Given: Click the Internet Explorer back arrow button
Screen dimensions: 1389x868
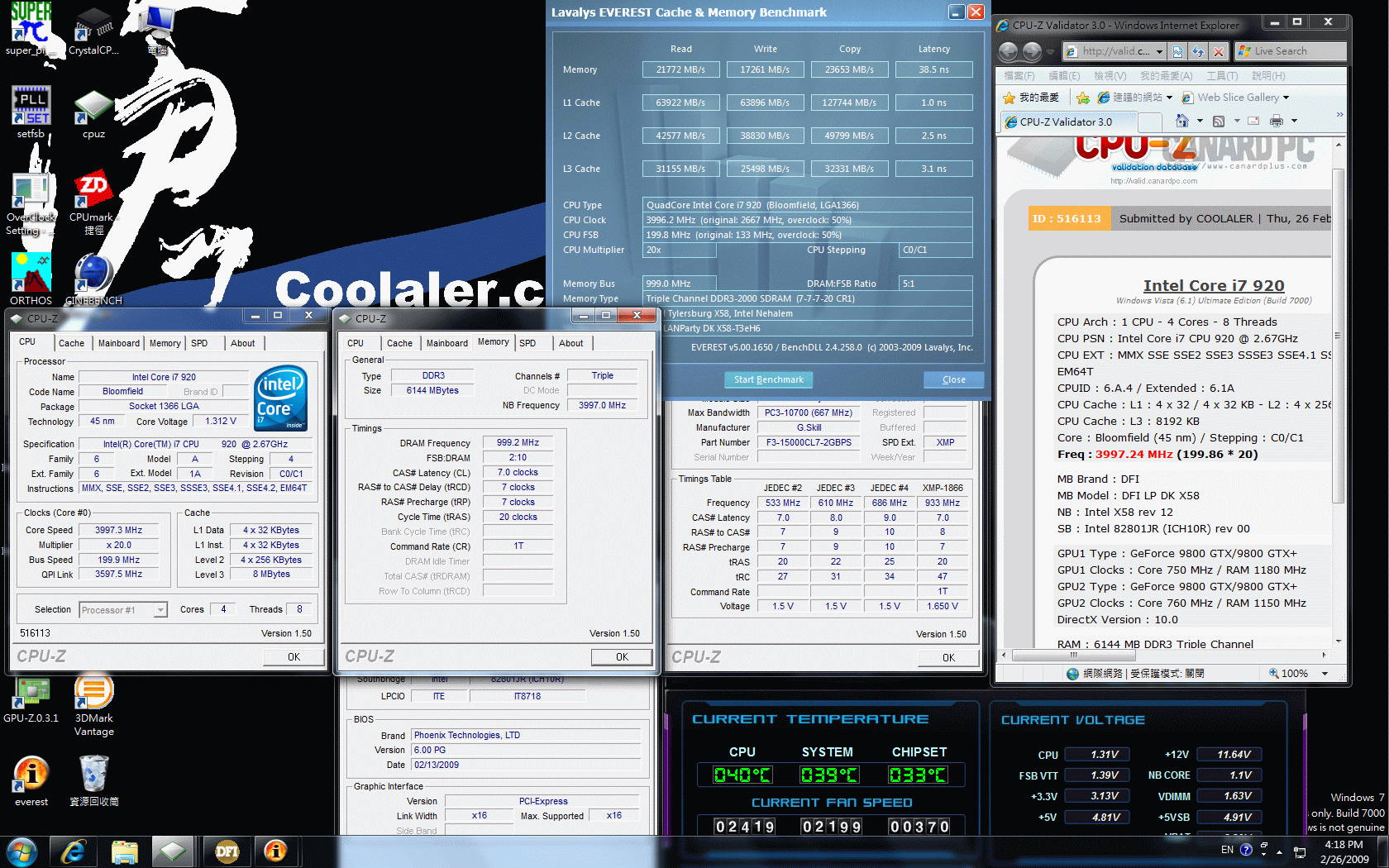Looking at the screenshot, I should 1008,51.
